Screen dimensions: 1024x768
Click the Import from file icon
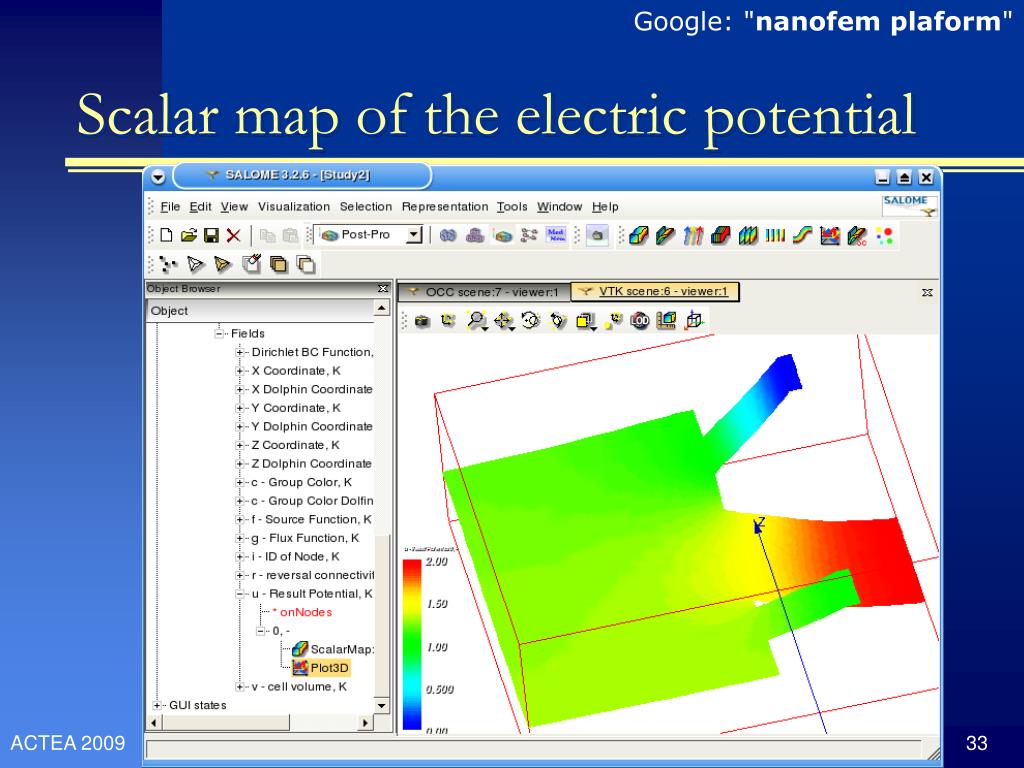tap(597, 235)
